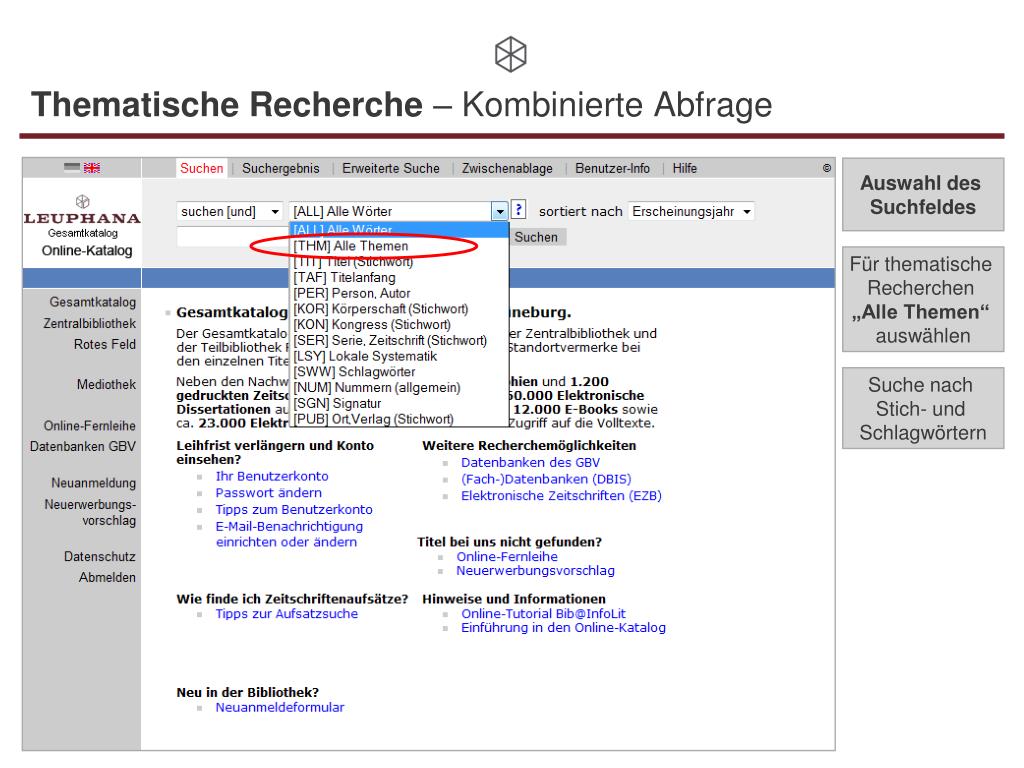Click the Leuphana logo in sidebar

coord(82,210)
